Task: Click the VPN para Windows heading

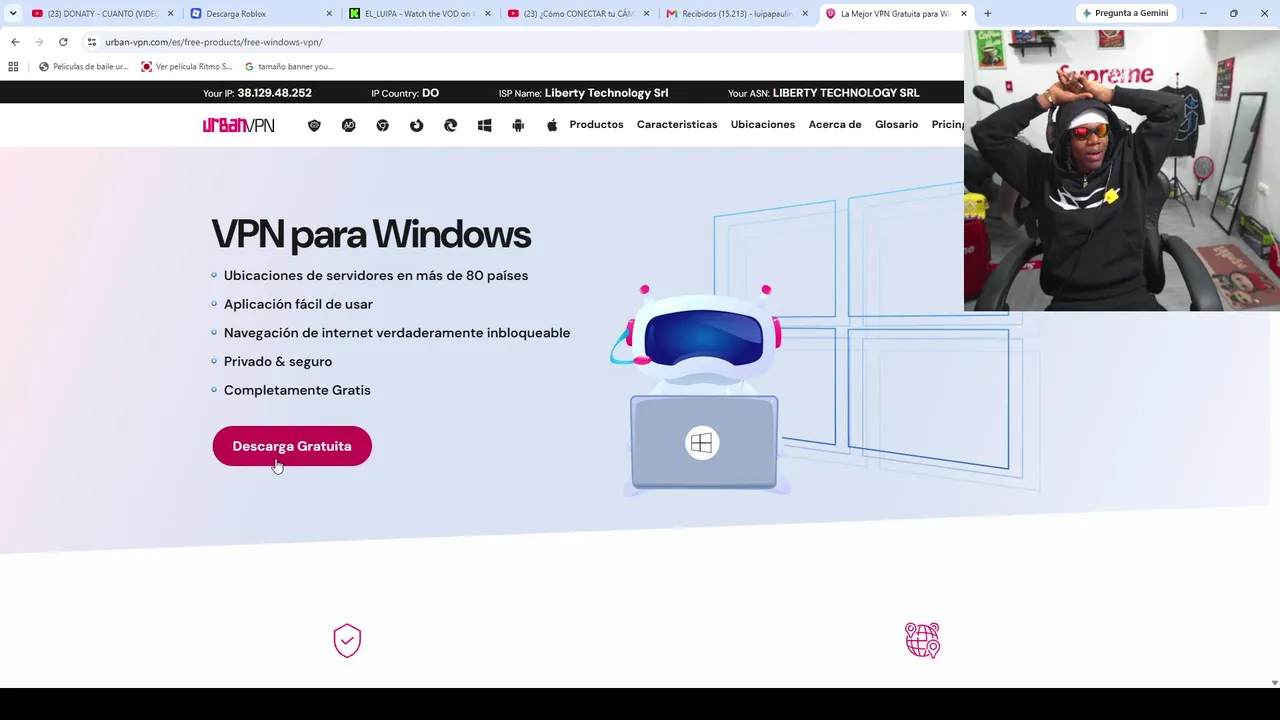Action: tap(371, 235)
